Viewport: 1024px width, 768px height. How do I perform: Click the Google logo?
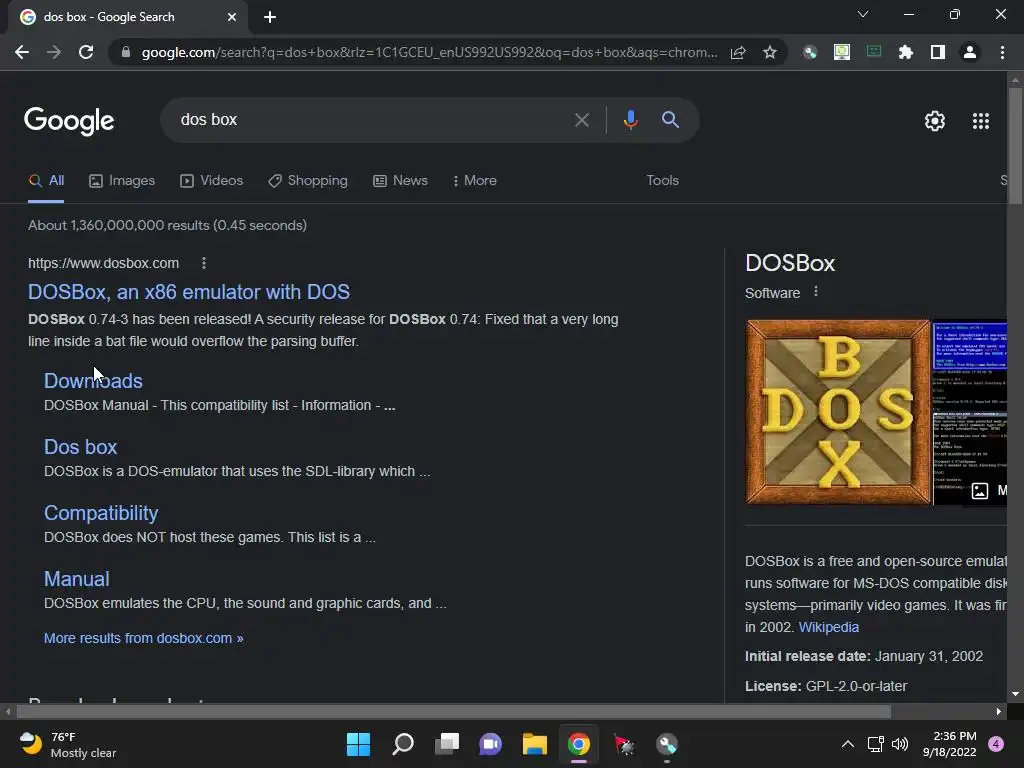(x=69, y=121)
